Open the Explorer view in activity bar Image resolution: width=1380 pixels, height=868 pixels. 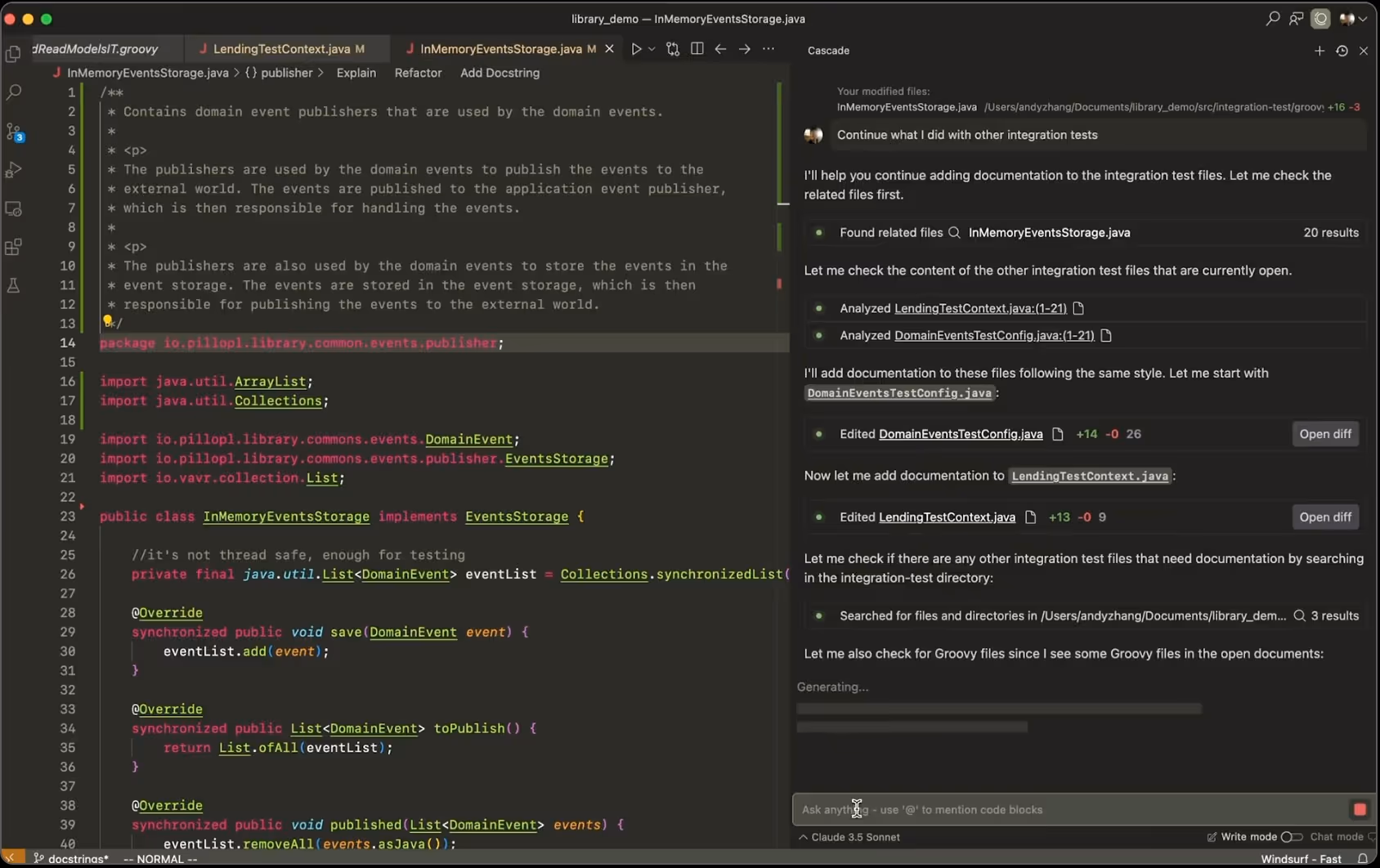[14, 54]
